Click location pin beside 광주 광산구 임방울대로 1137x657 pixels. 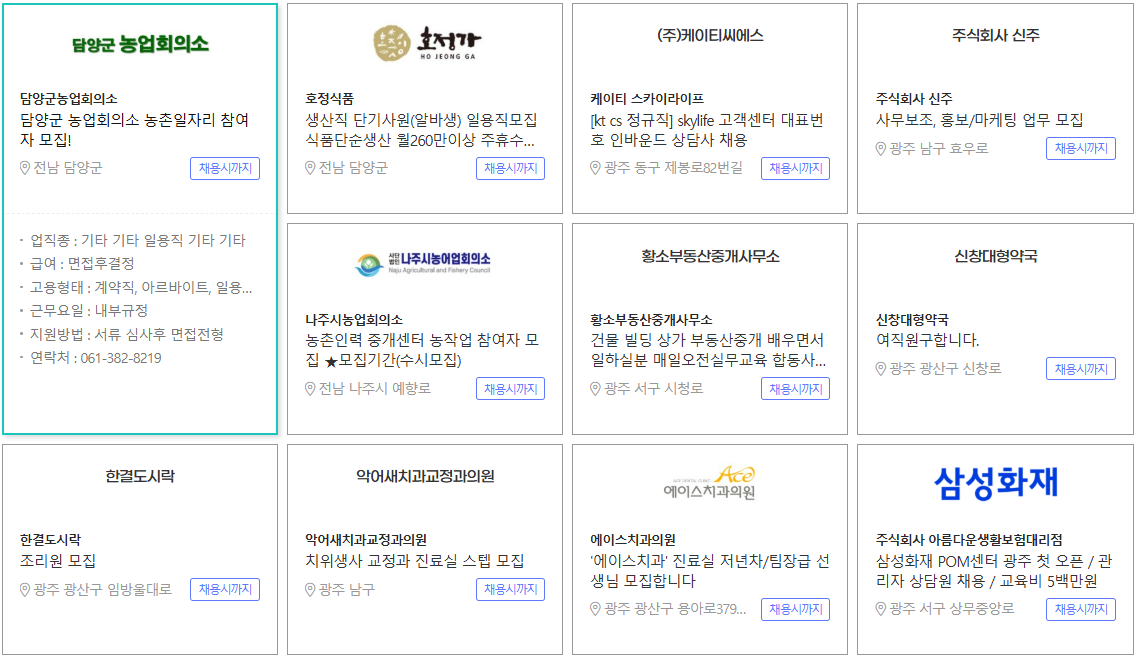pos(25,590)
